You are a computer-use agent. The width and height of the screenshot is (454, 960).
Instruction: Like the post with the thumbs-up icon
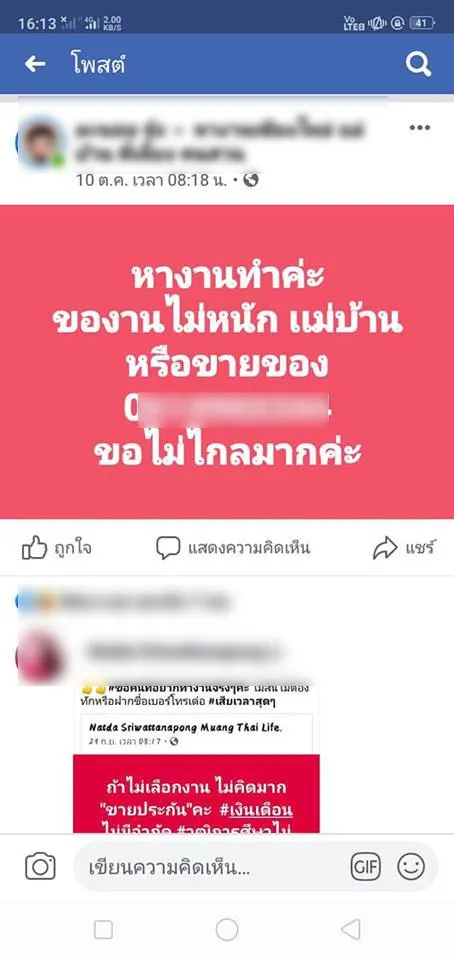[34, 548]
